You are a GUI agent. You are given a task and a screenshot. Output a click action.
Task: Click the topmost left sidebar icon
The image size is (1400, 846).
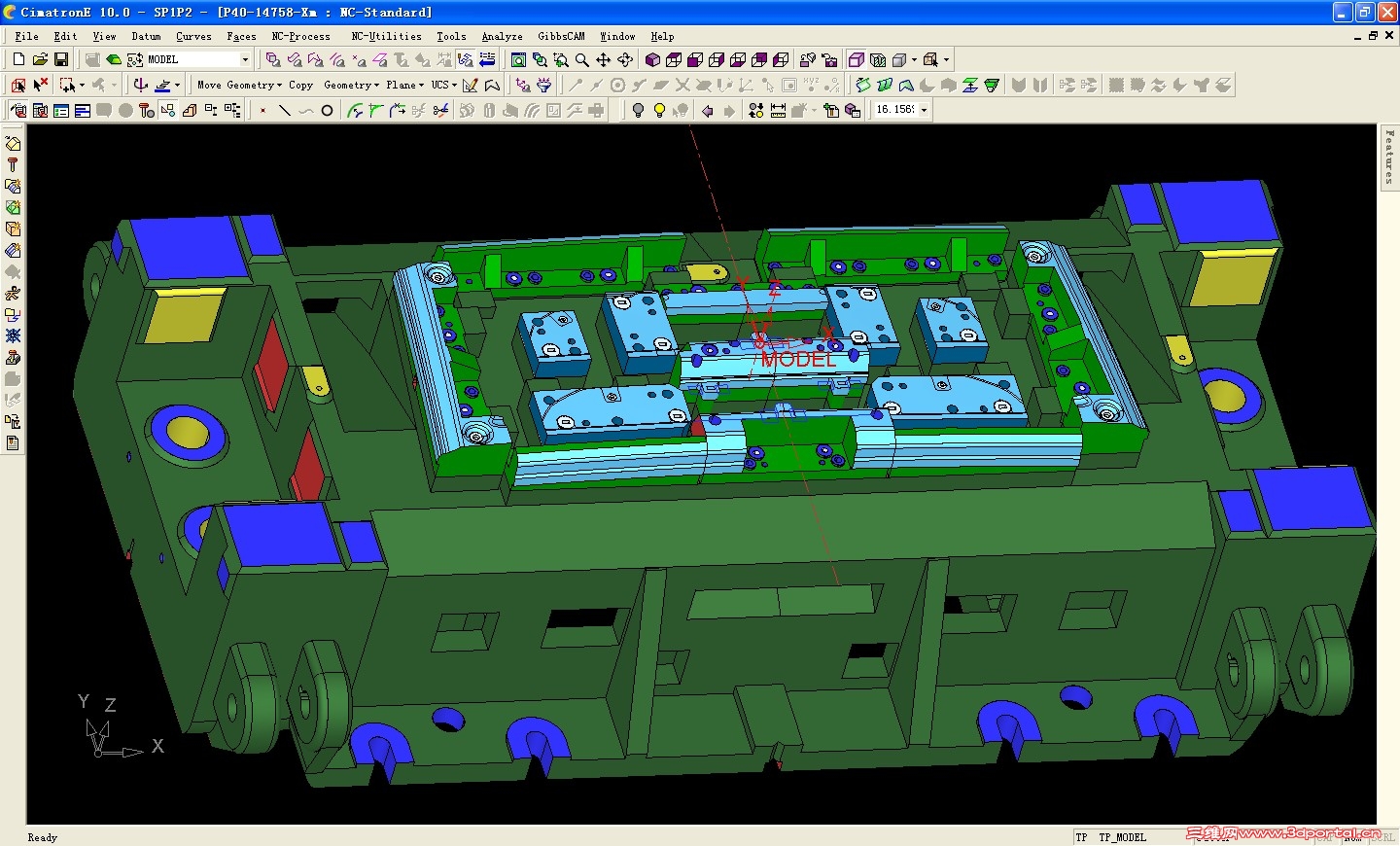point(13,144)
